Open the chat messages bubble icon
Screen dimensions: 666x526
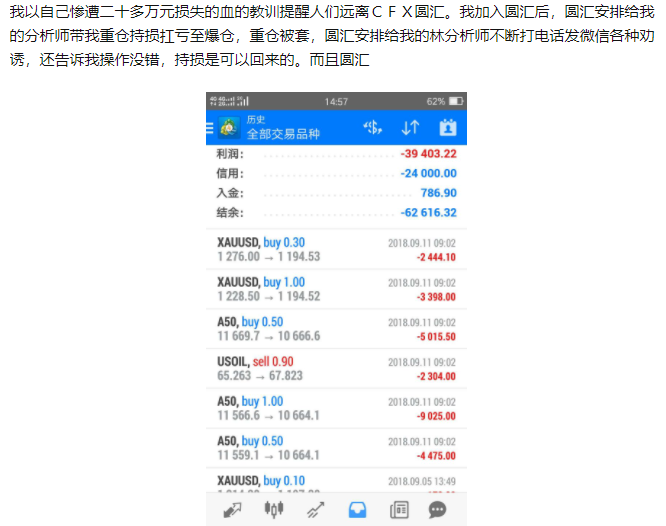(x=437, y=510)
